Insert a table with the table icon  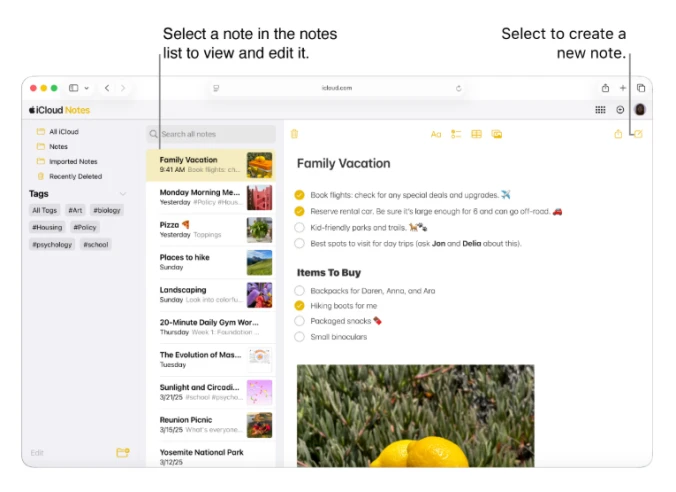pyautogui.click(x=476, y=134)
